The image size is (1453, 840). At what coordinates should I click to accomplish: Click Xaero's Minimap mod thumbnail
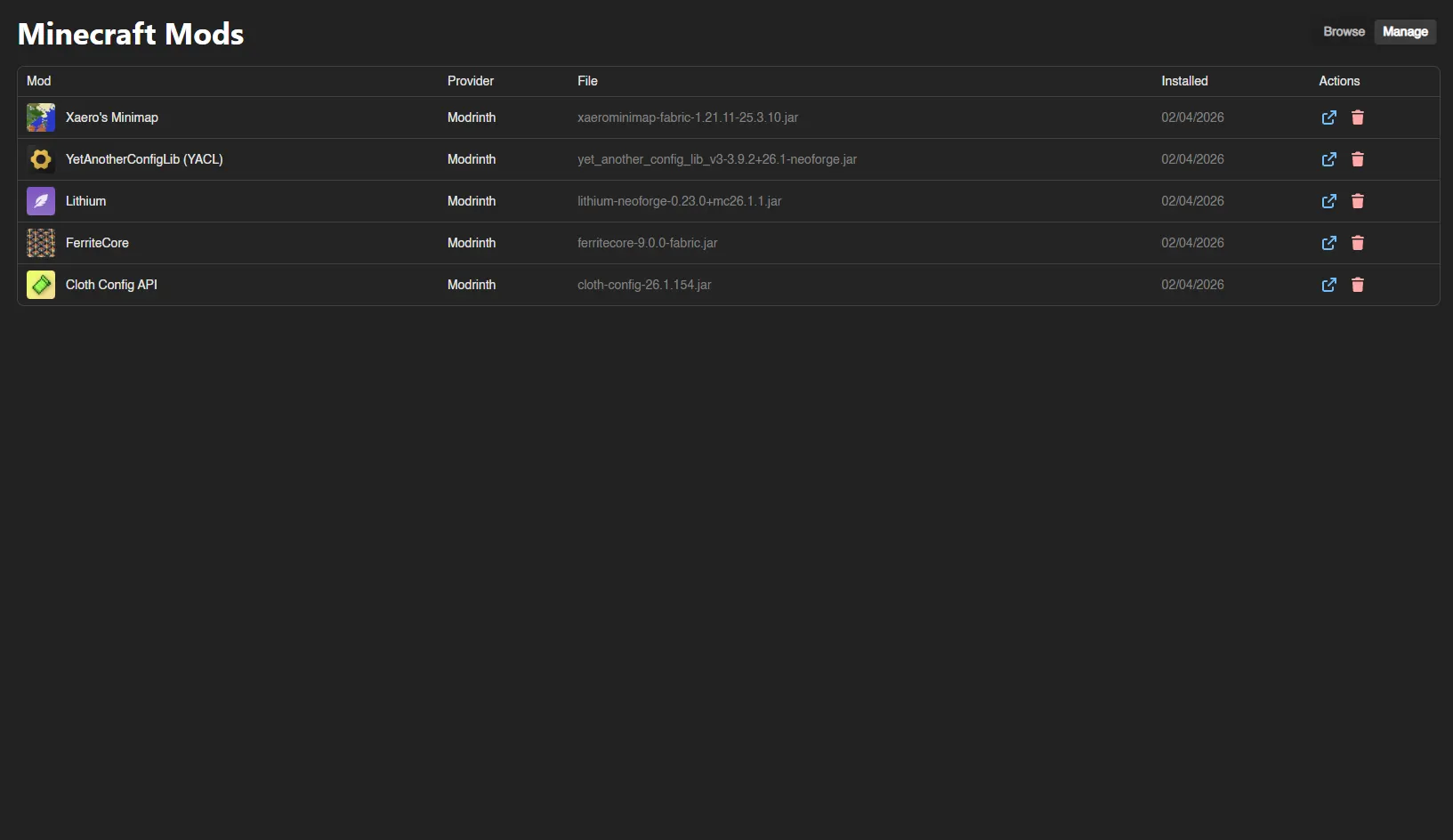click(41, 117)
